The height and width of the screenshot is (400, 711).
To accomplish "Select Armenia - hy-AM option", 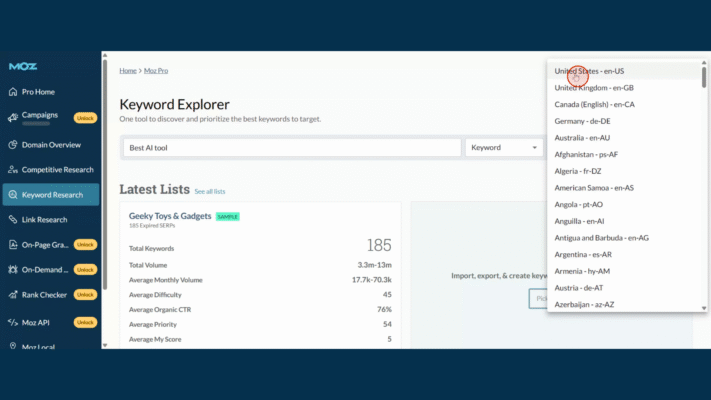I will pyautogui.click(x=624, y=271).
